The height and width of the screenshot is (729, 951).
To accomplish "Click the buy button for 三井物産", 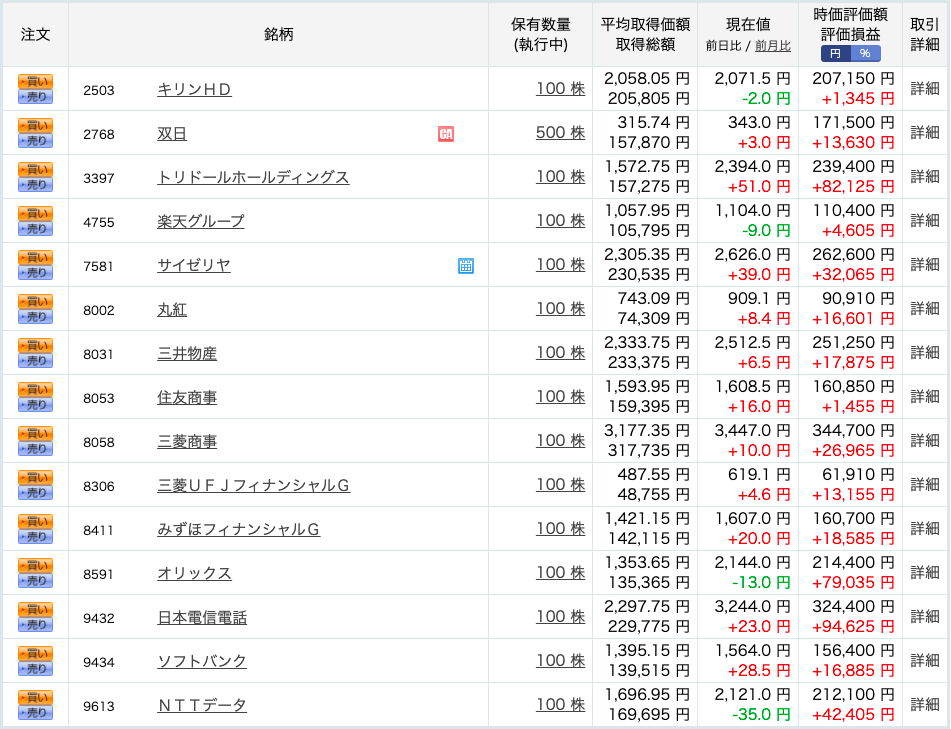I will [x=35, y=345].
